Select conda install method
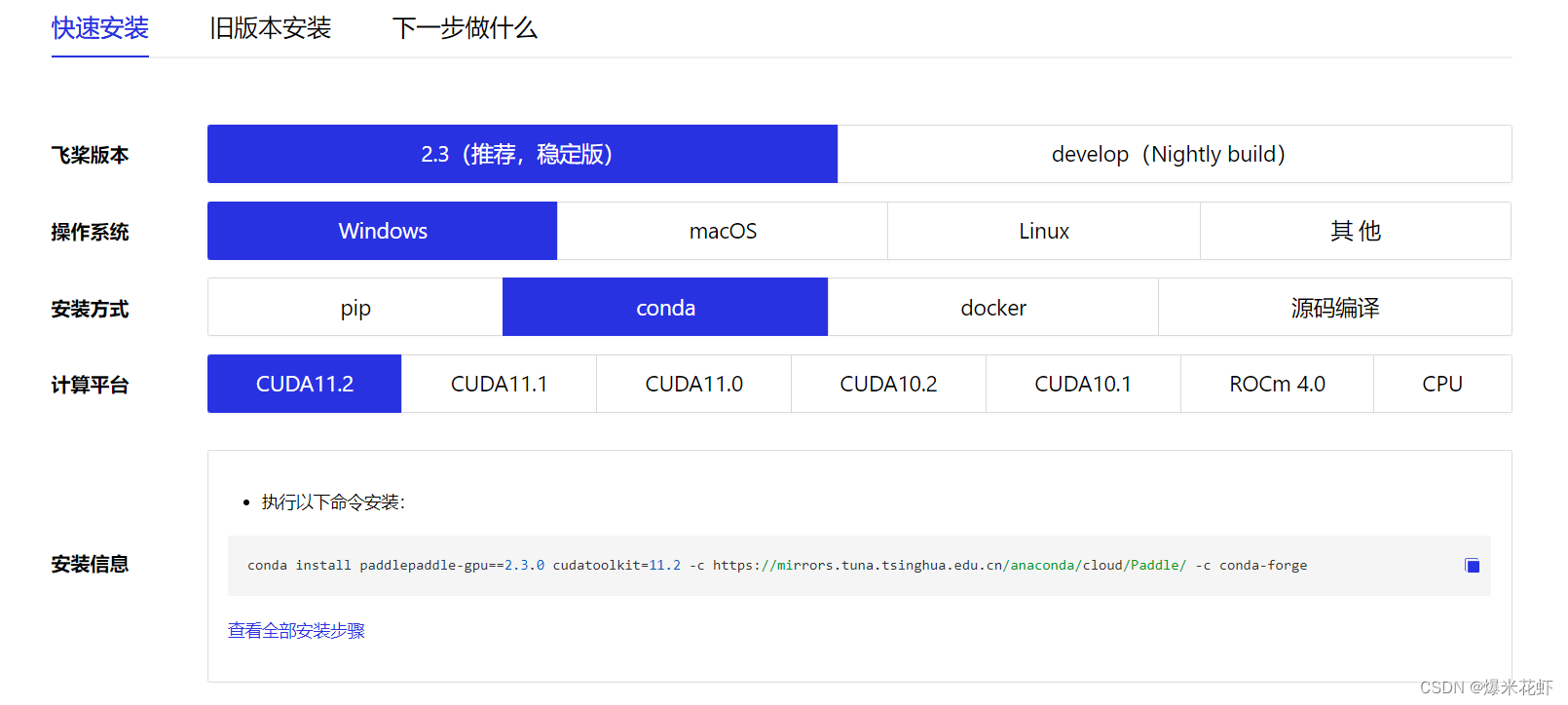Viewport: 1568px width, 705px height. (x=665, y=308)
